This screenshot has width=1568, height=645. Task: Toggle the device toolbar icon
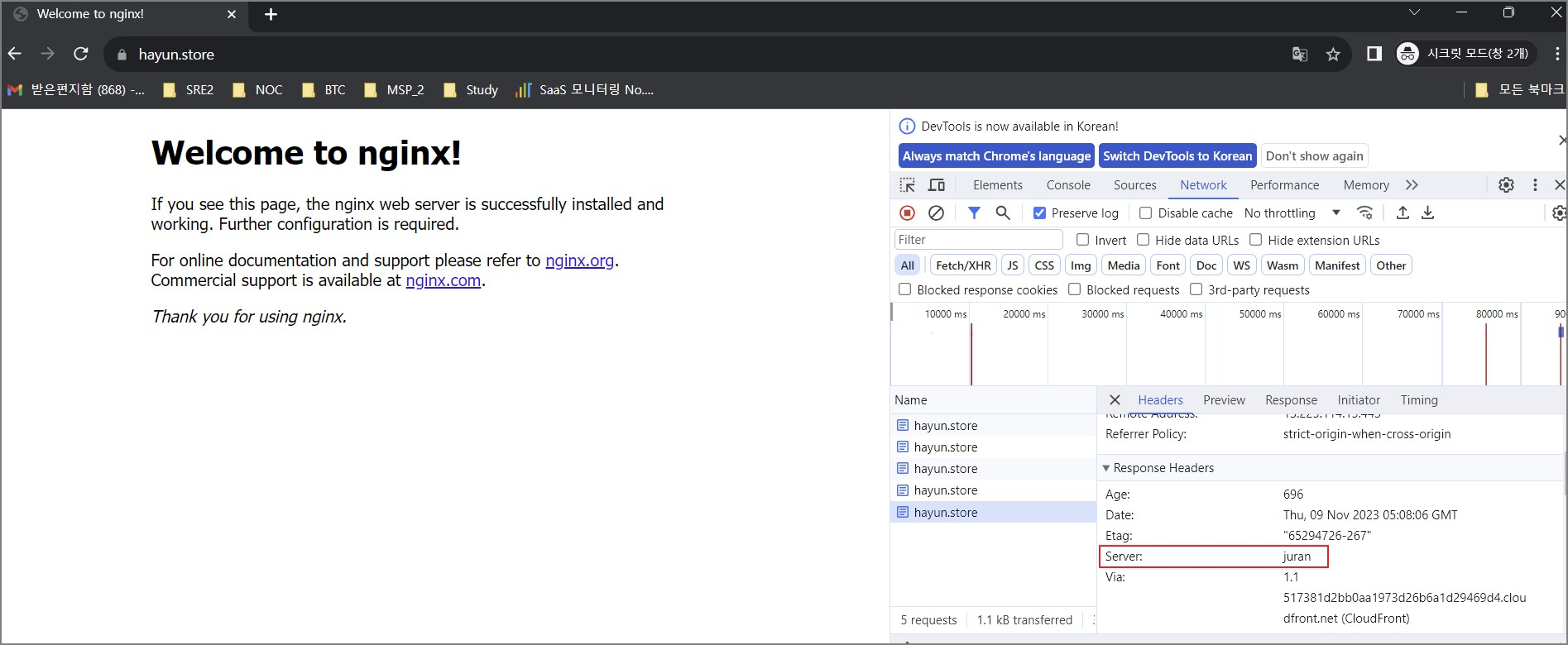pyautogui.click(x=937, y=185)
